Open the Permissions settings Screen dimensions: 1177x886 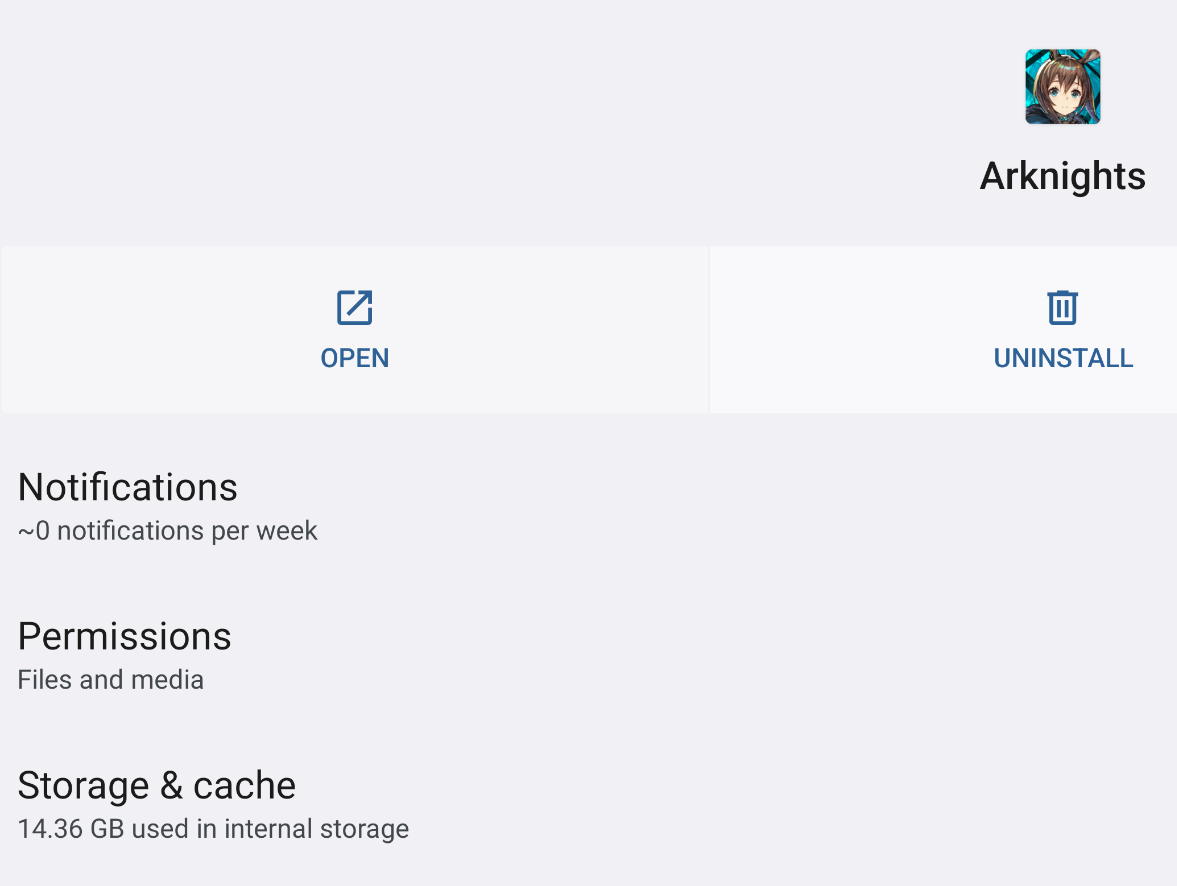[588, 655]
